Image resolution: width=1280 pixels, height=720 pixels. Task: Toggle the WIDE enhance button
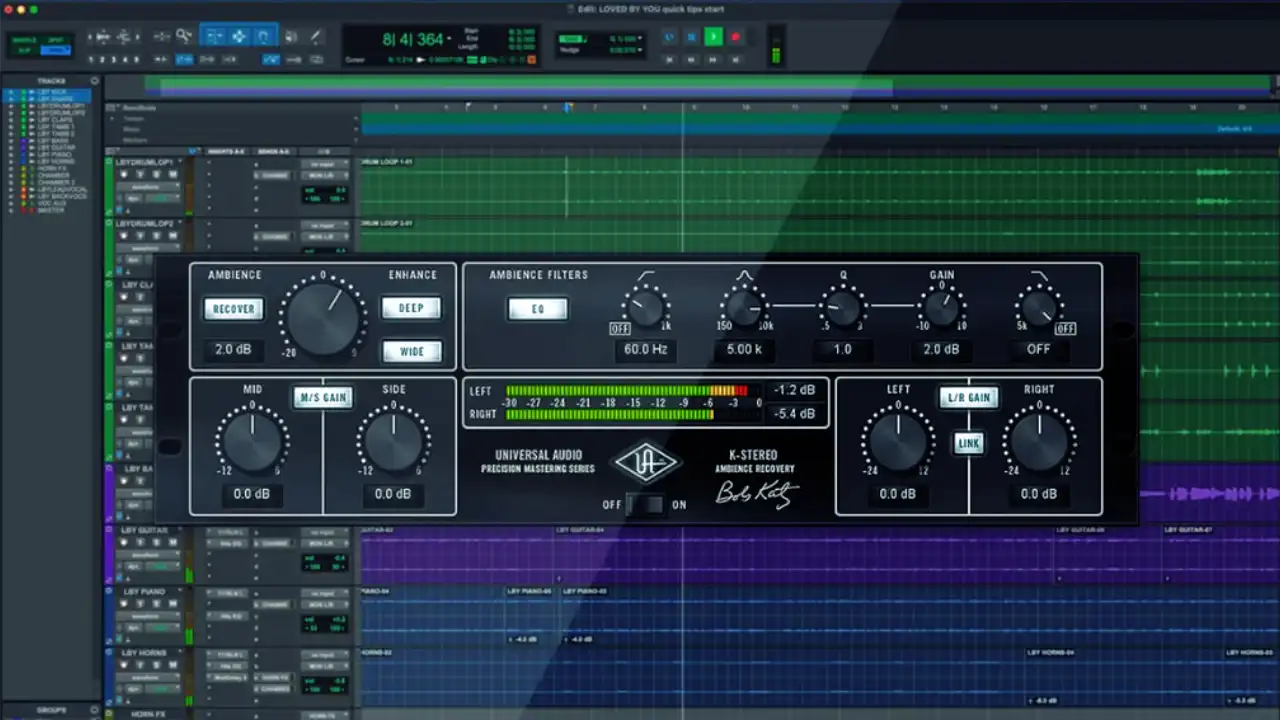411,351
